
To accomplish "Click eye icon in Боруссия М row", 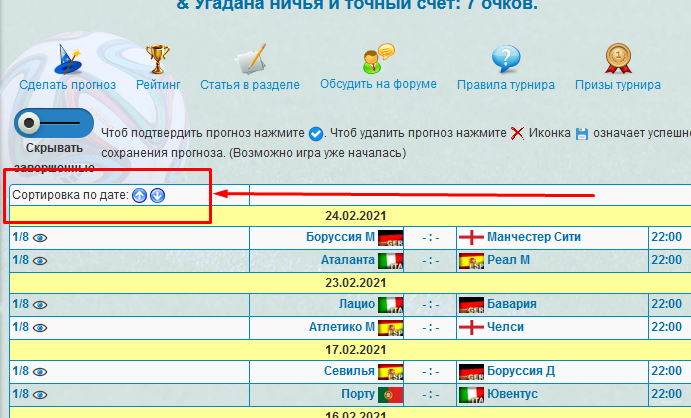I will pos(40,238).
